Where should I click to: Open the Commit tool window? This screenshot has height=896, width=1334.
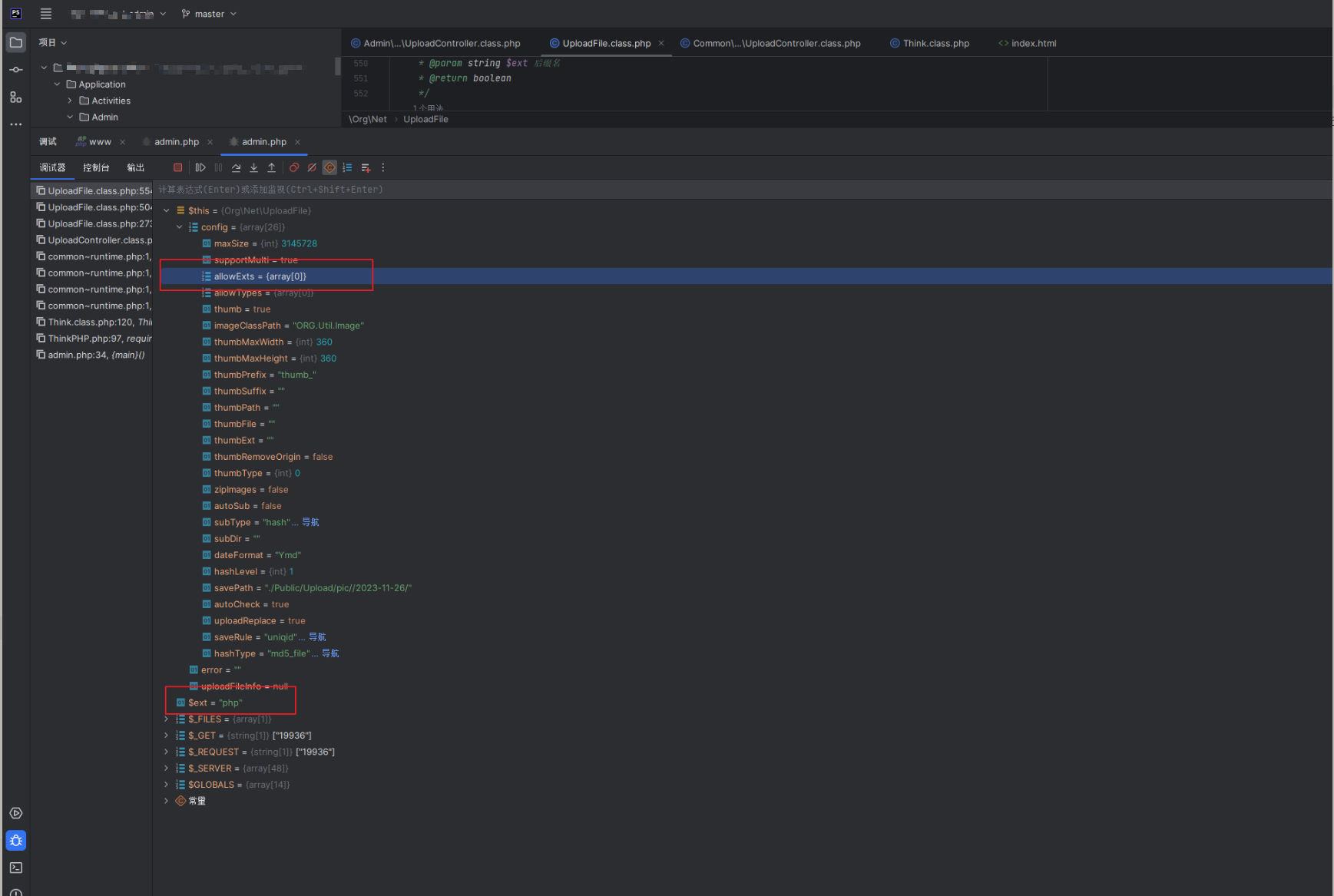pyautogui.click(x=16, y=70)
